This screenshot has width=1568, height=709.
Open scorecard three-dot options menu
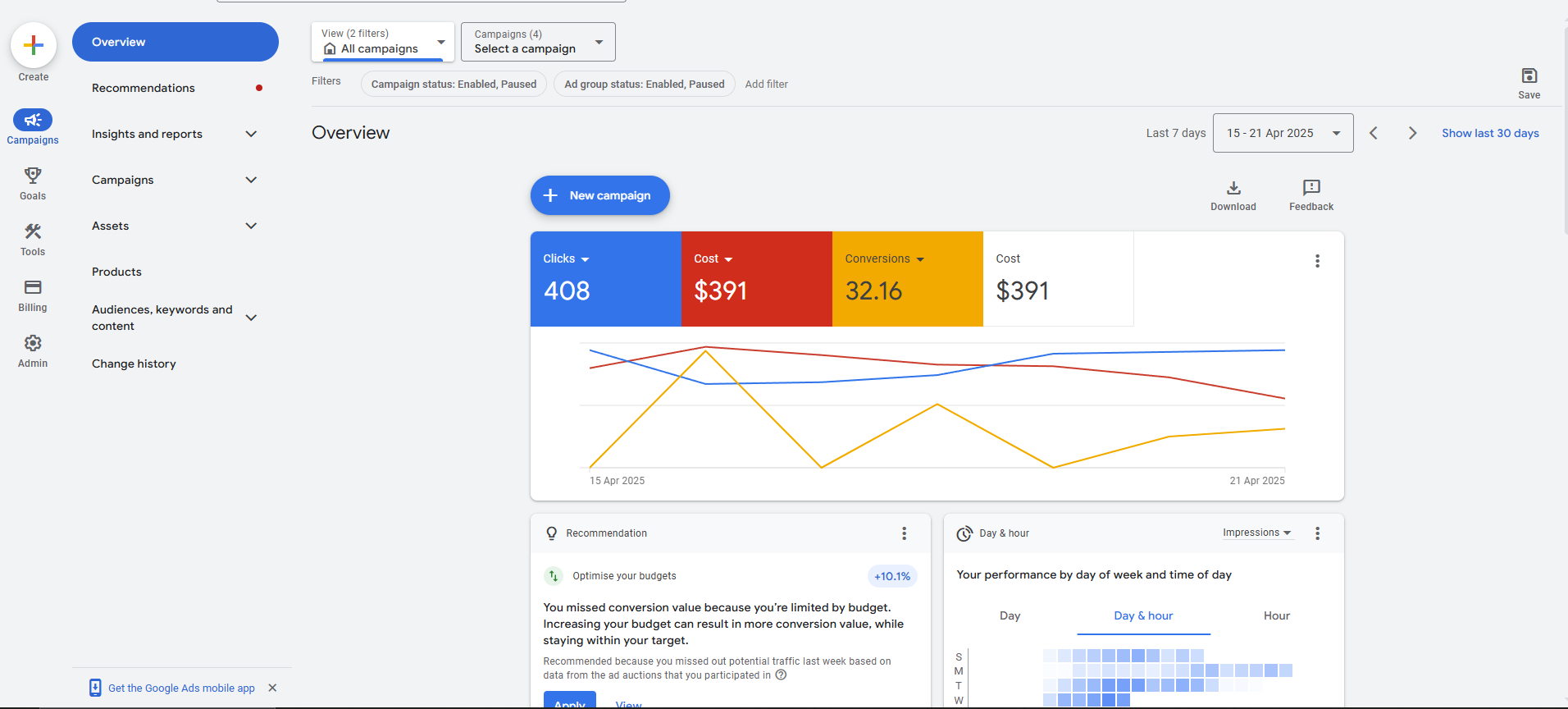coord(1317,261)
